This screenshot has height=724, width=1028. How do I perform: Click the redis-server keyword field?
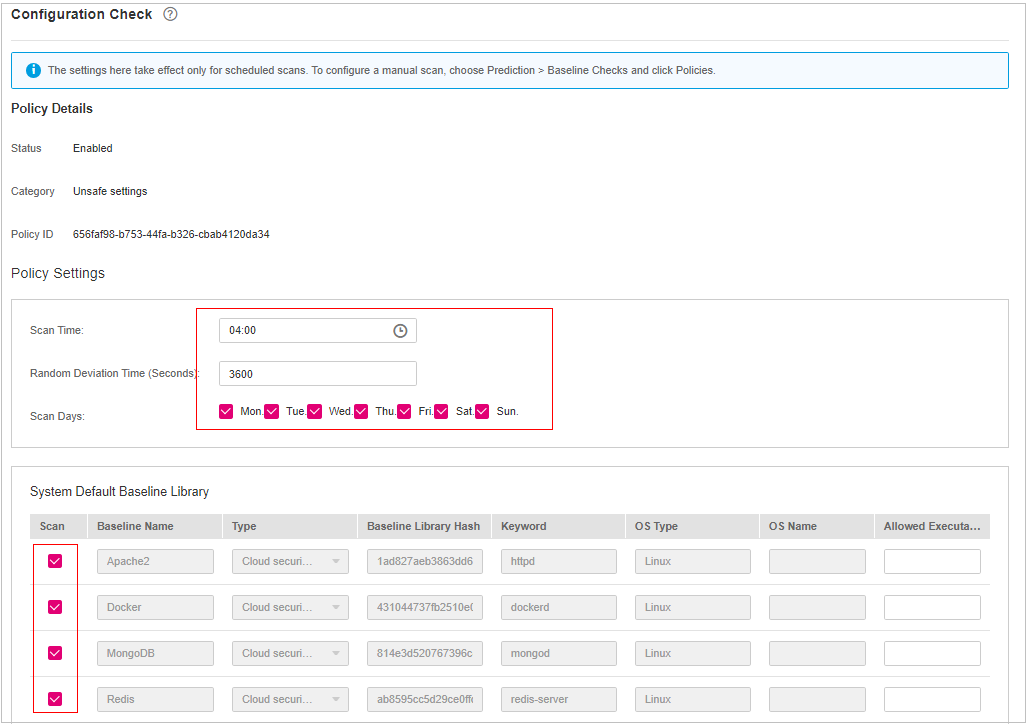click(x=559, y=699)
